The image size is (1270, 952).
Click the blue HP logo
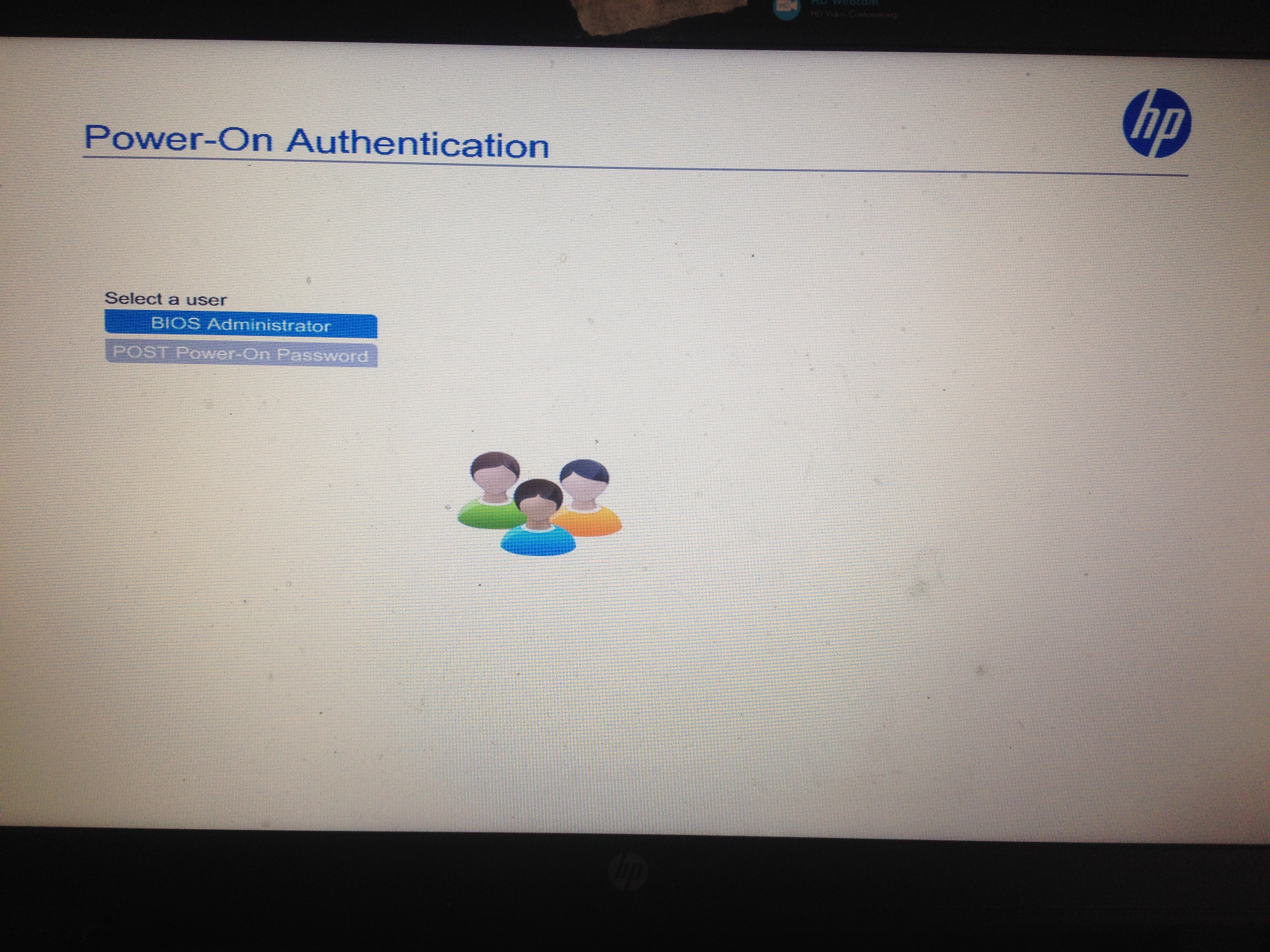coord(1156,123)
